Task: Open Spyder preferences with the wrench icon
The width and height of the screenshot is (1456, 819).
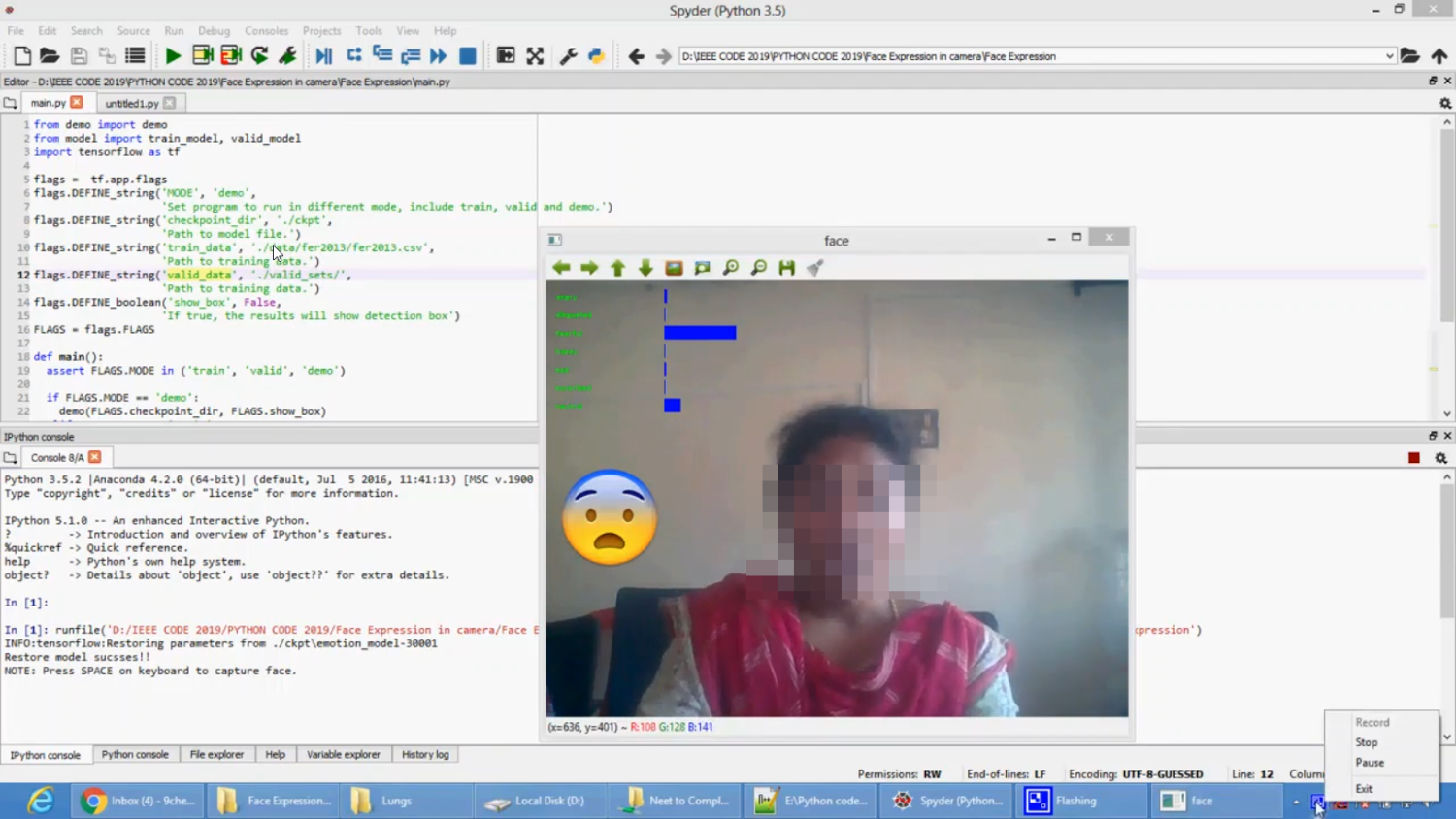Action: [x=569, y=55]
